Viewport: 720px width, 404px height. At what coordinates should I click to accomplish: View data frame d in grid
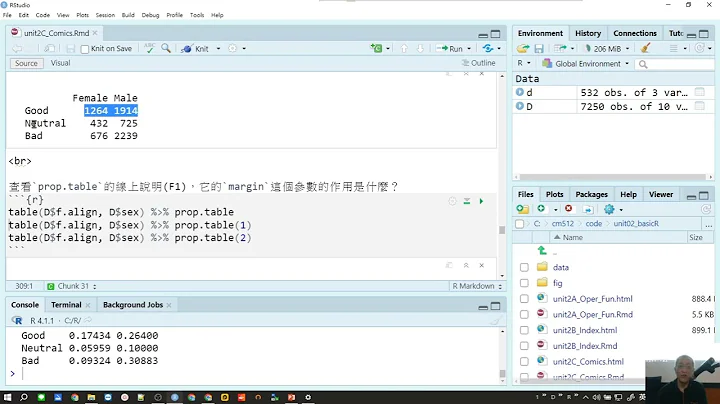tap(699, 92)
